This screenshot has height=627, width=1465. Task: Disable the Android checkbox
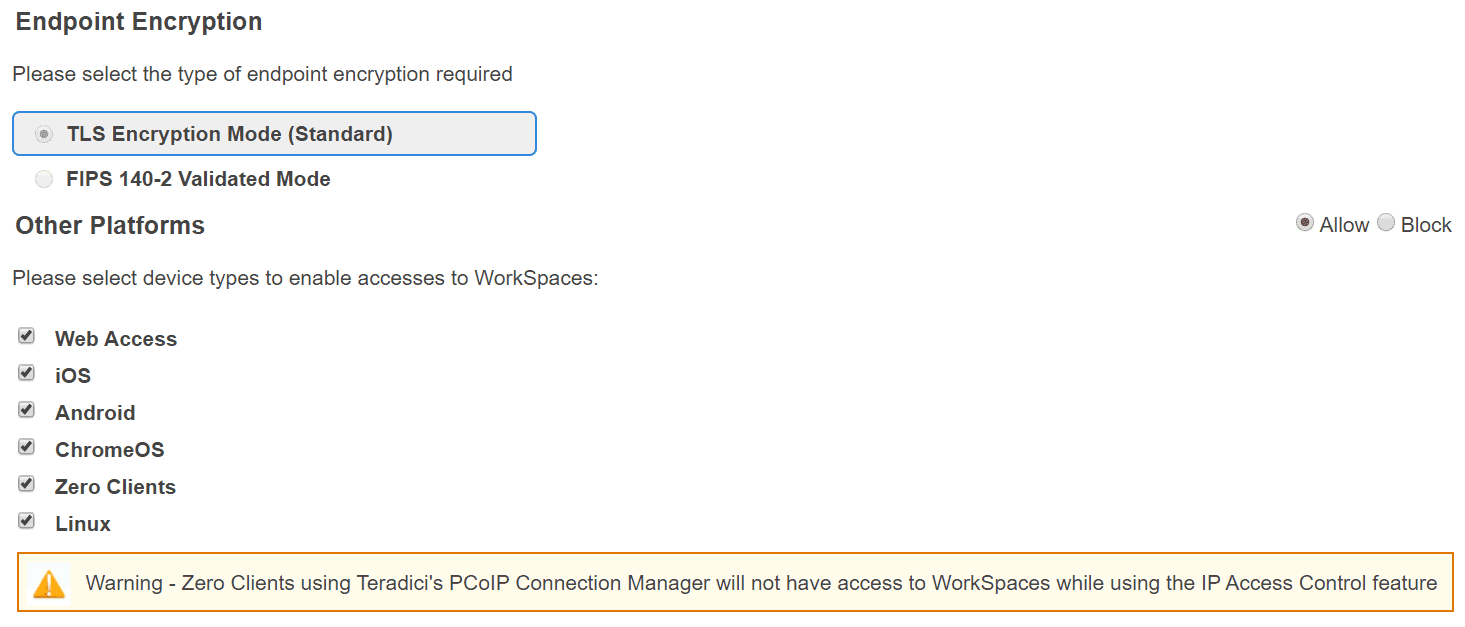27,410
